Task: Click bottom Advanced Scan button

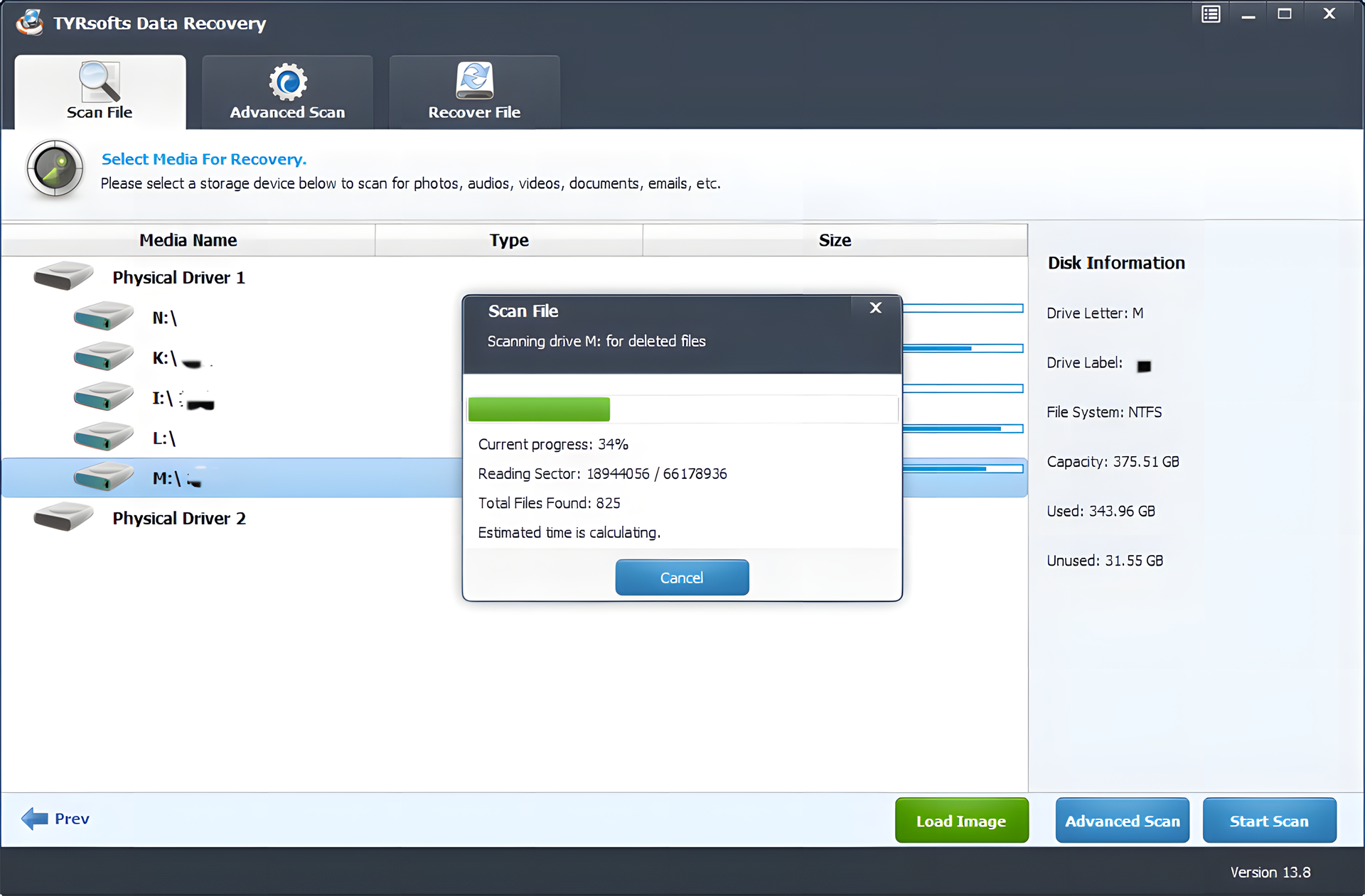Action: pos(1121,821)
